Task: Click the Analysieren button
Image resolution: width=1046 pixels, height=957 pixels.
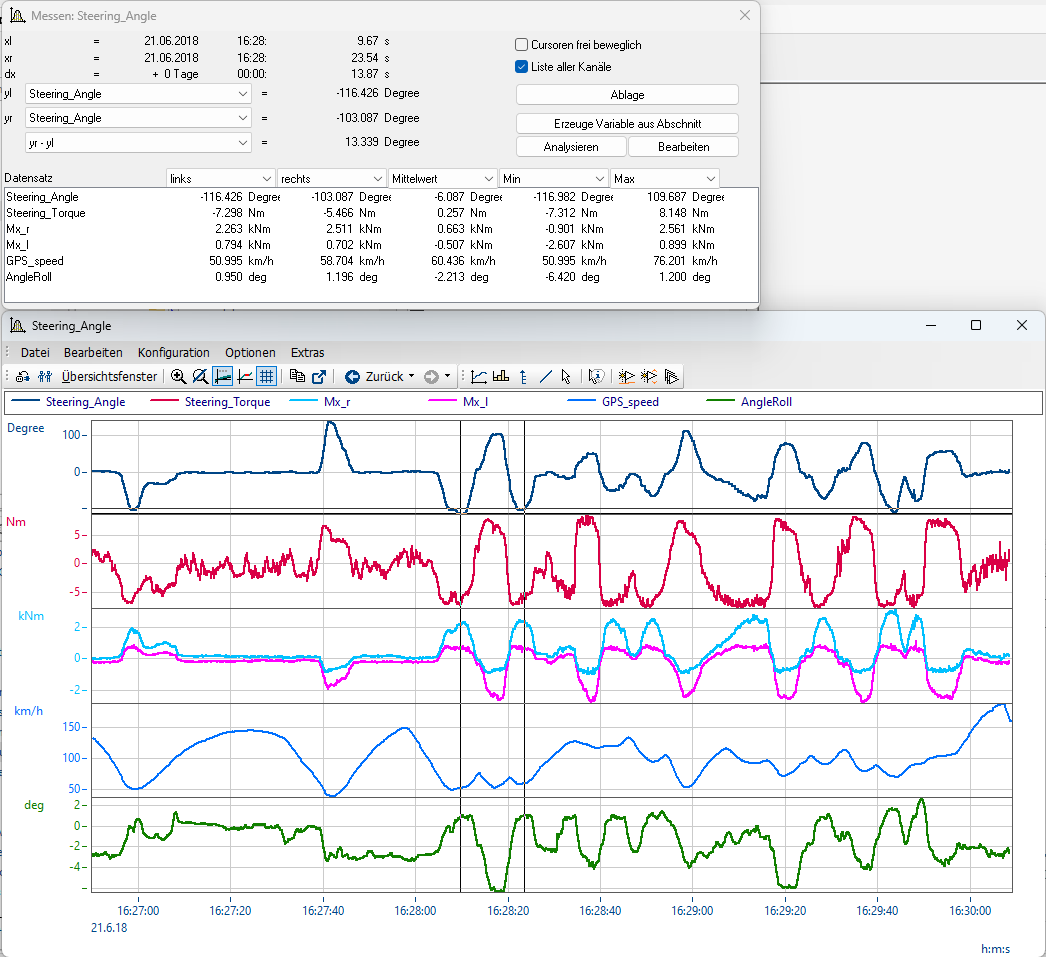Action: 571,147
